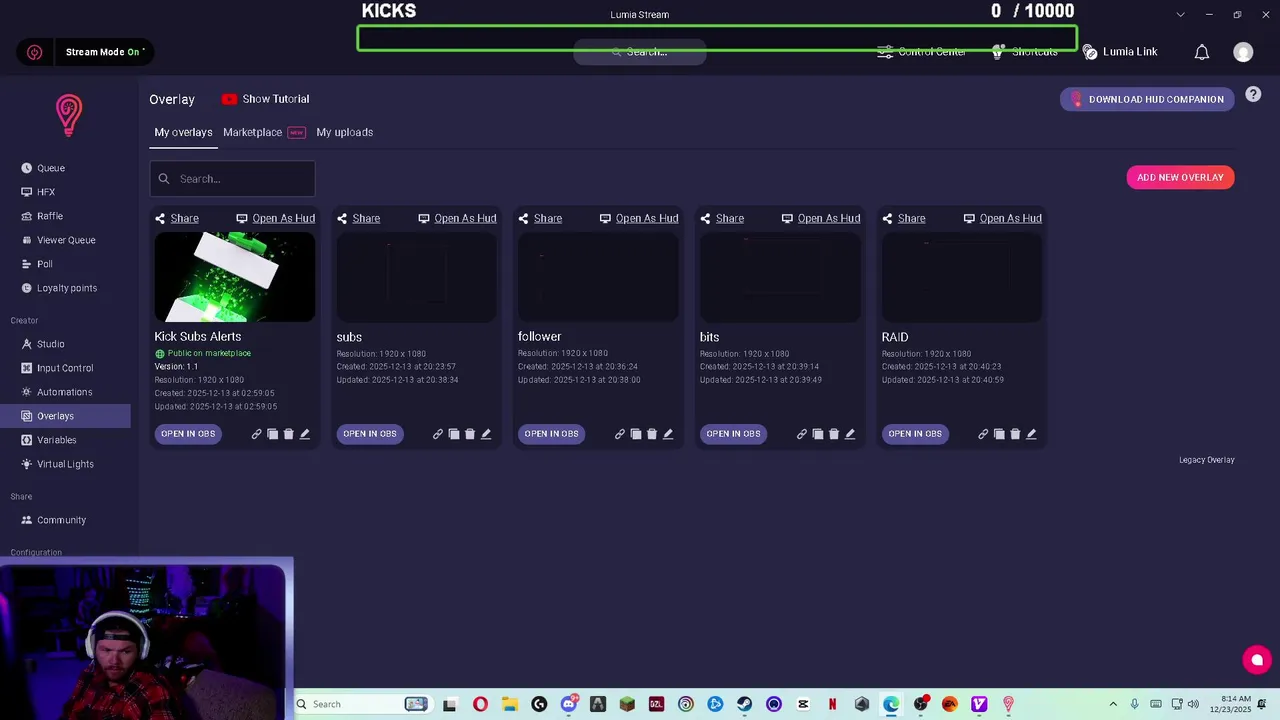Open File Explorer from taskbar
This screenshot has width=1280, height=720.
coord(509,704)
